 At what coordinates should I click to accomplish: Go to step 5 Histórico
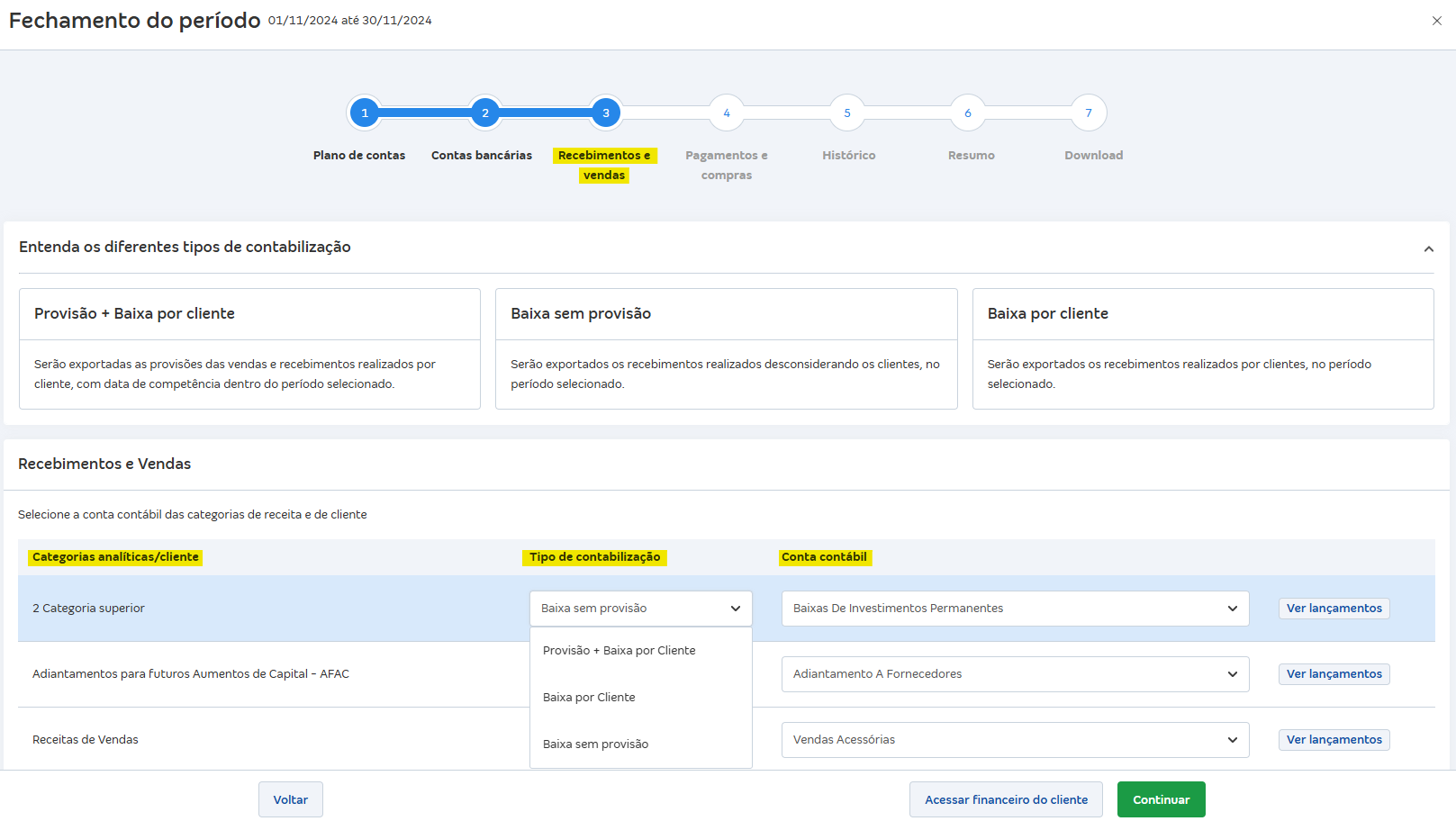847,113
